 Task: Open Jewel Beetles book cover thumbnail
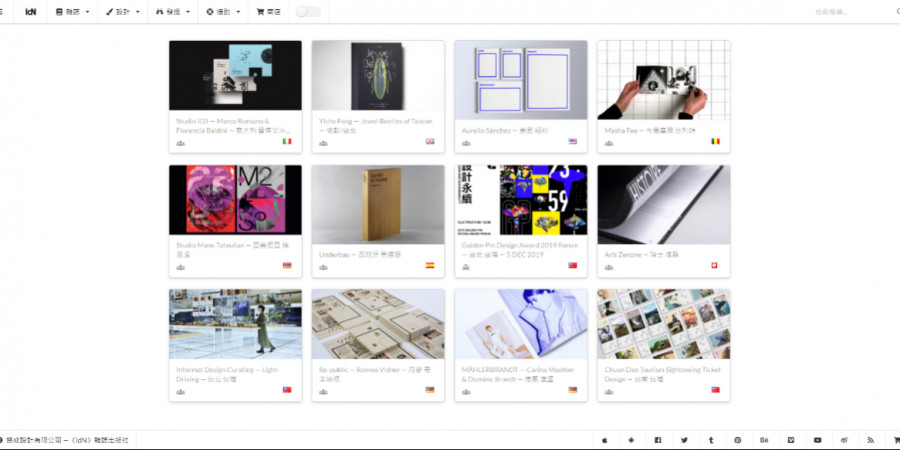coord(378,75)
